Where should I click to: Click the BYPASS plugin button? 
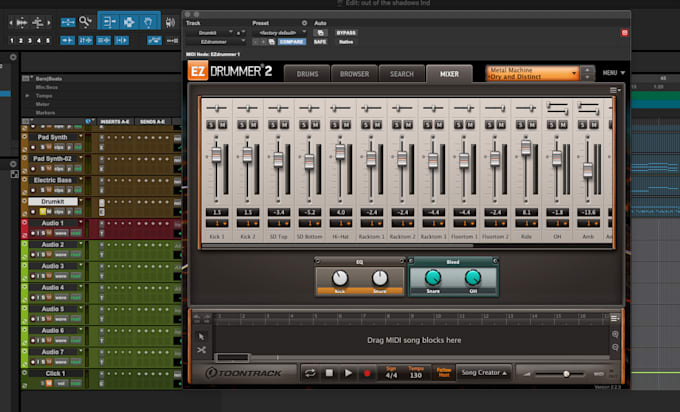[x=346, y=33]
